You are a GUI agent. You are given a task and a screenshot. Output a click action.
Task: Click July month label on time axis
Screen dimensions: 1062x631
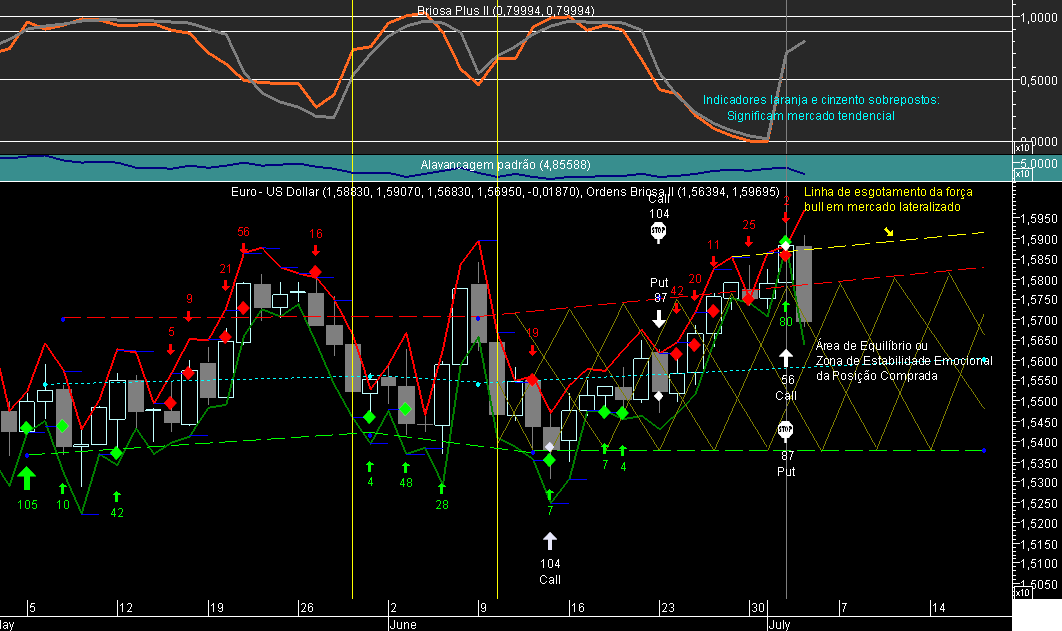tap(780, 624)
